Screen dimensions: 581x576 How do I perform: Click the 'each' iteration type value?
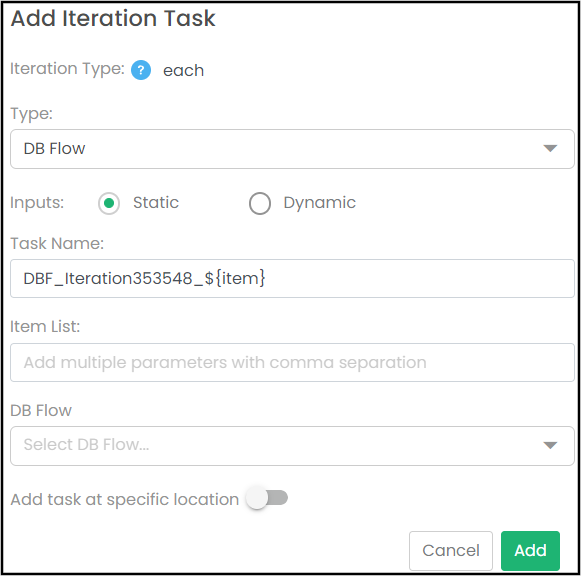click(183, 70)
